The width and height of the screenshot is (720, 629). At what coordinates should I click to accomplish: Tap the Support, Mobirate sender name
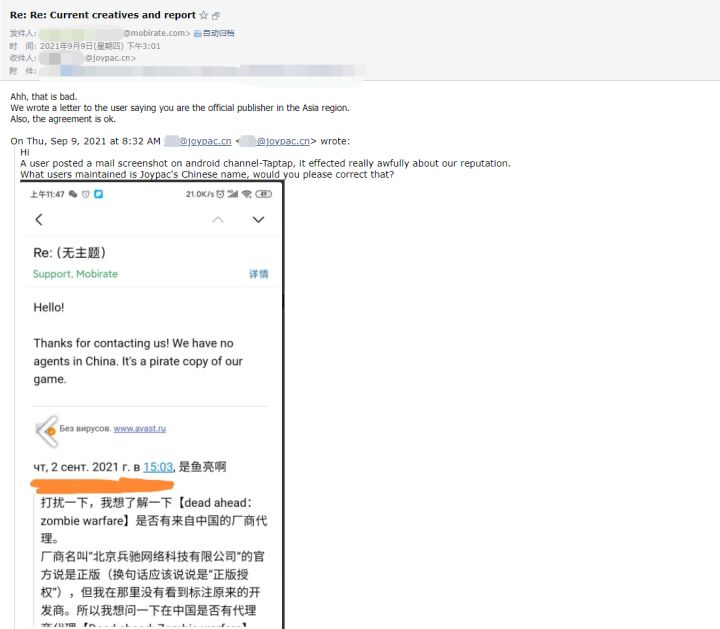(x=75, y=274)
